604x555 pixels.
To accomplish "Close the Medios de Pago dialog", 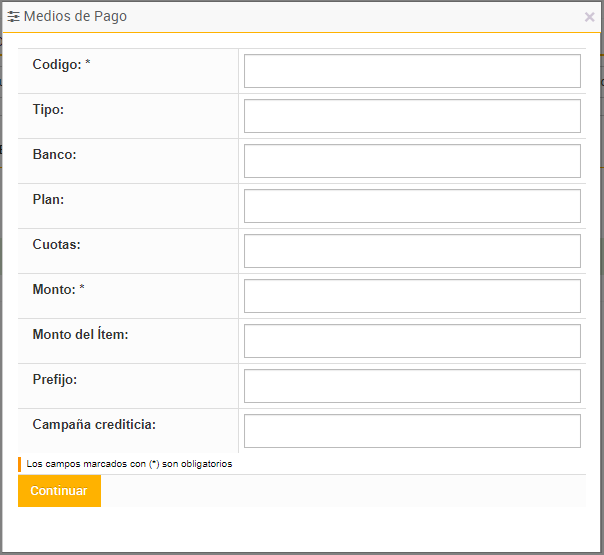I will coord(589,17).
